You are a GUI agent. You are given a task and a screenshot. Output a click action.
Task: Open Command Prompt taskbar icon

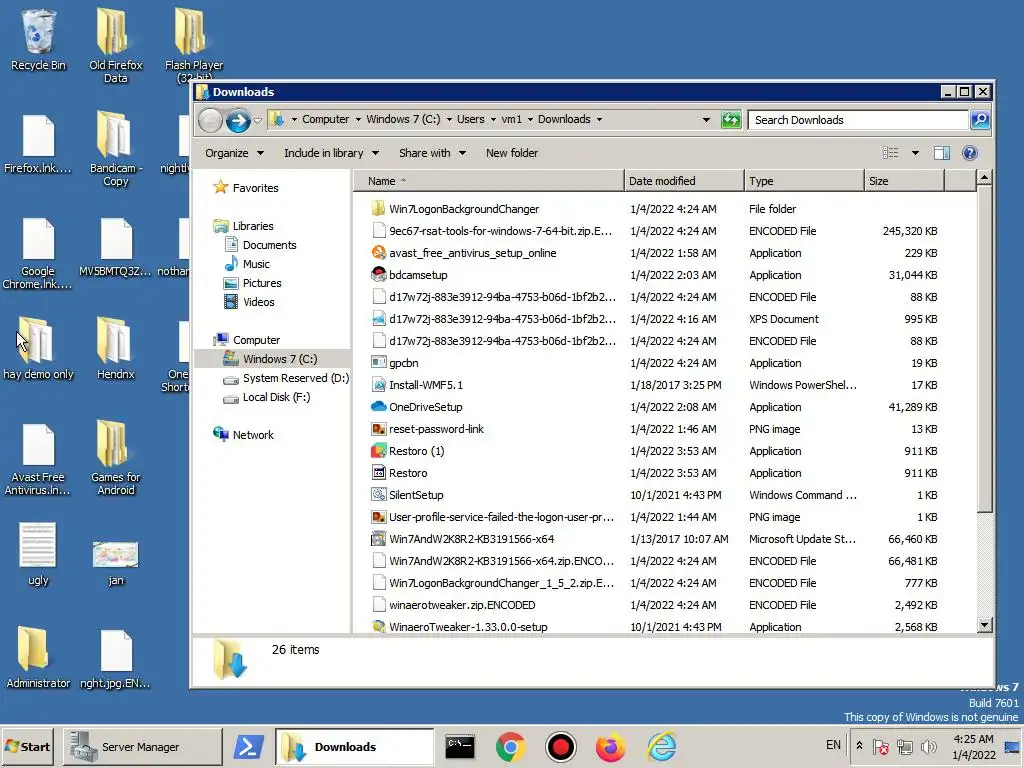pyautogui.click(x=460, y=746)
